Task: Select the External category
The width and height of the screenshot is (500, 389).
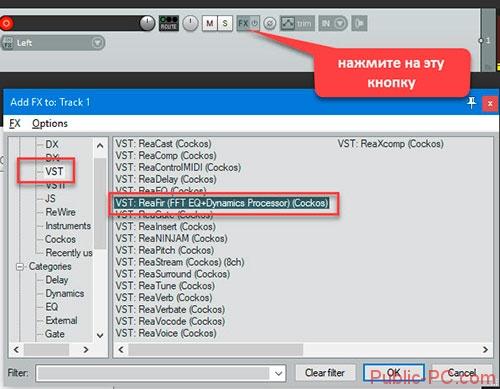Action: click(61, 320)
